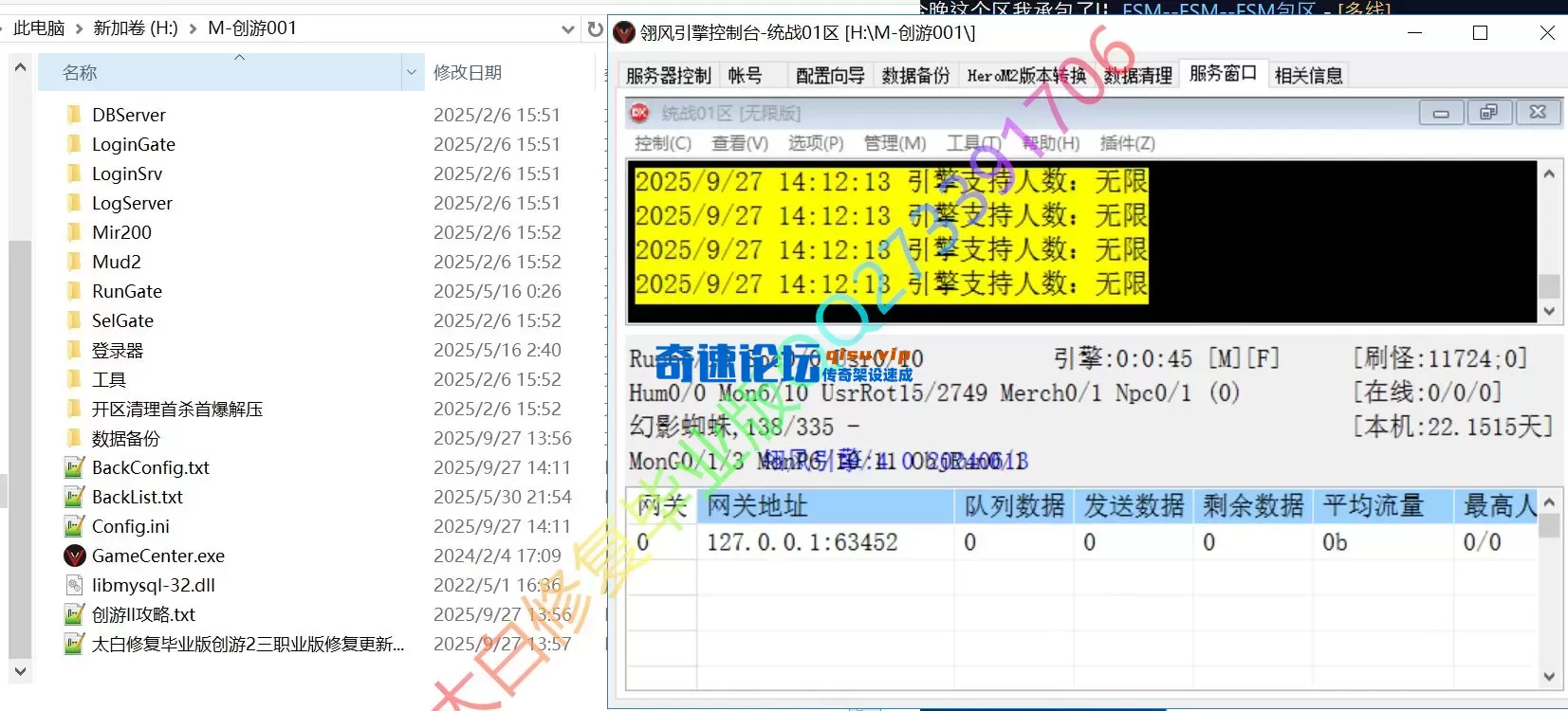Click the 剩余数据 column header
The image size is (1568, 711).
coord(1253,506)
